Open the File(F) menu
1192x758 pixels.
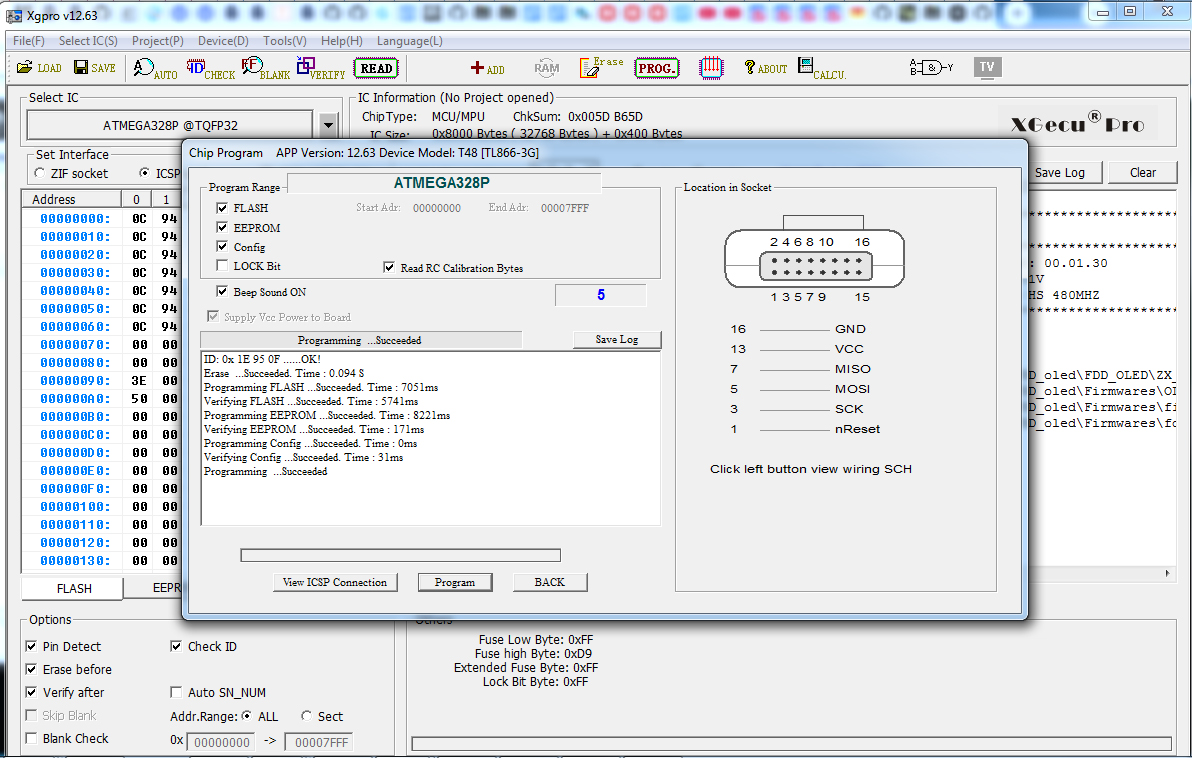[x=29, y=41]
